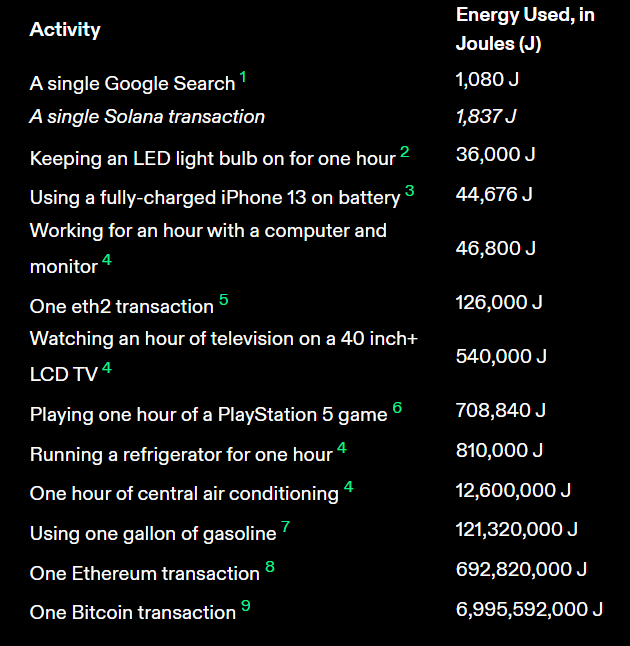Open footnote 4 after computer and monitor
Image resolution: width=630 pixels, height=646 pixels.
point(107,261)
